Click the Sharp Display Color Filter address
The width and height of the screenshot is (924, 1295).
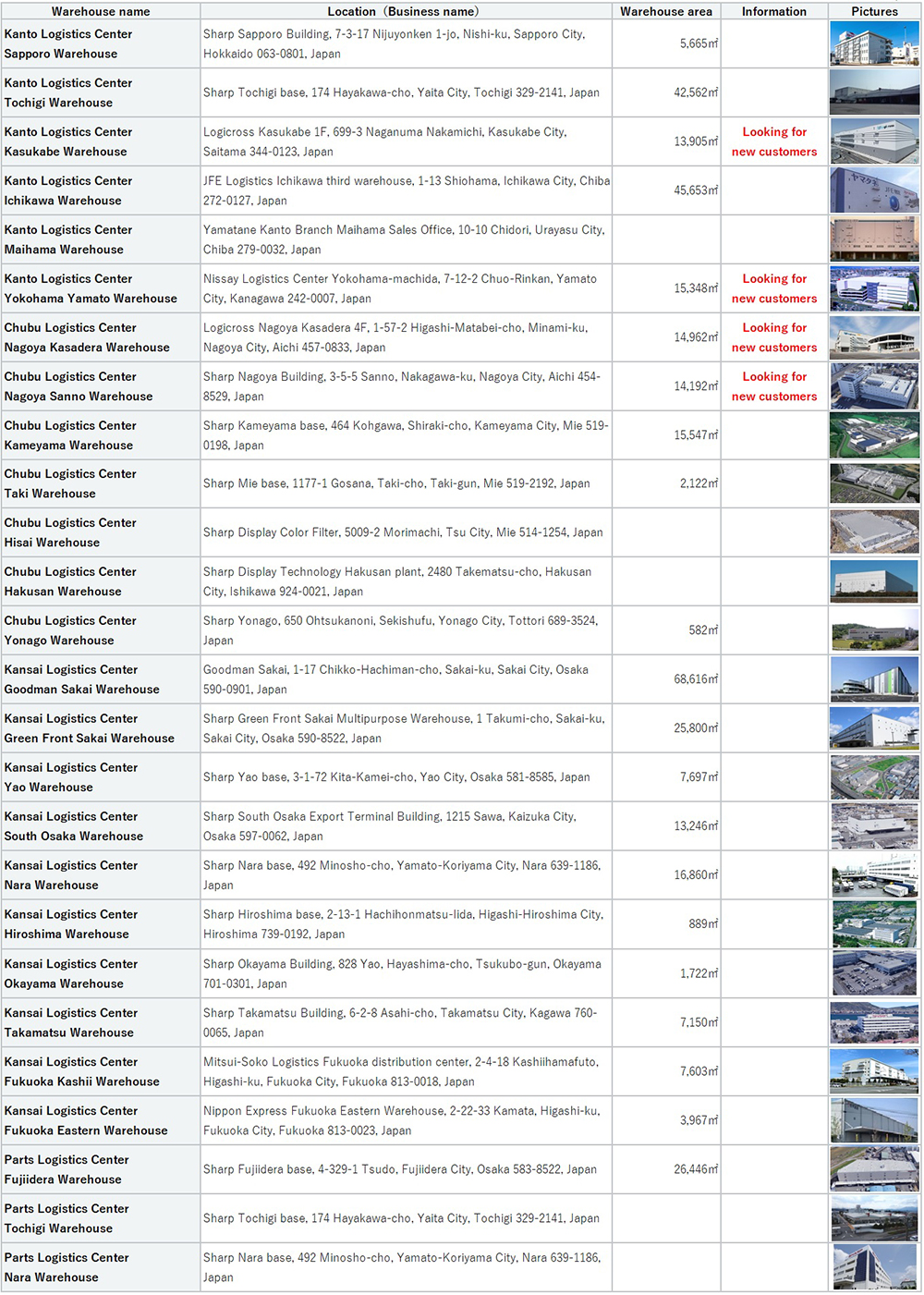click(403, 532)
